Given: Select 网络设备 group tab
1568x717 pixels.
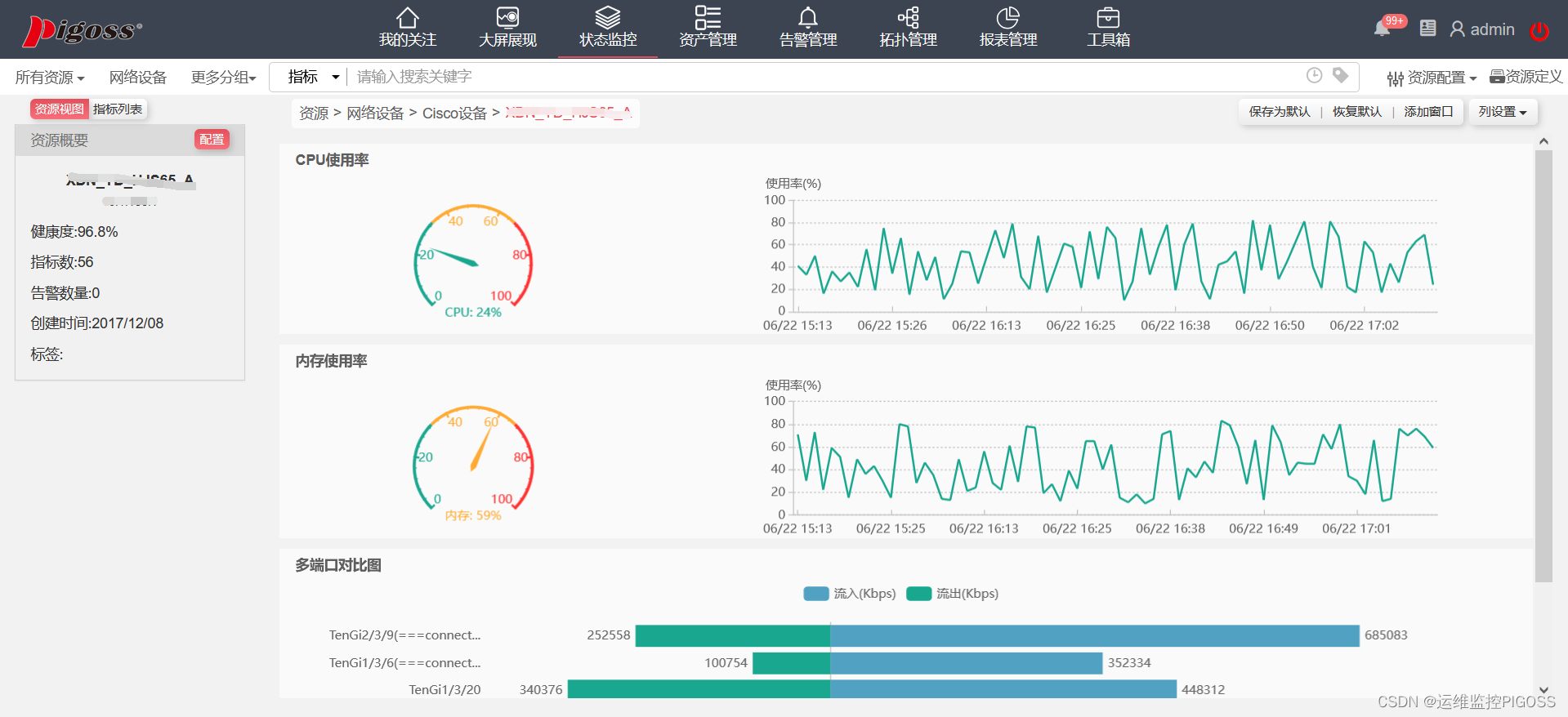Looking at the screenshot, I should pyautogui.click(x=138, y=77).
